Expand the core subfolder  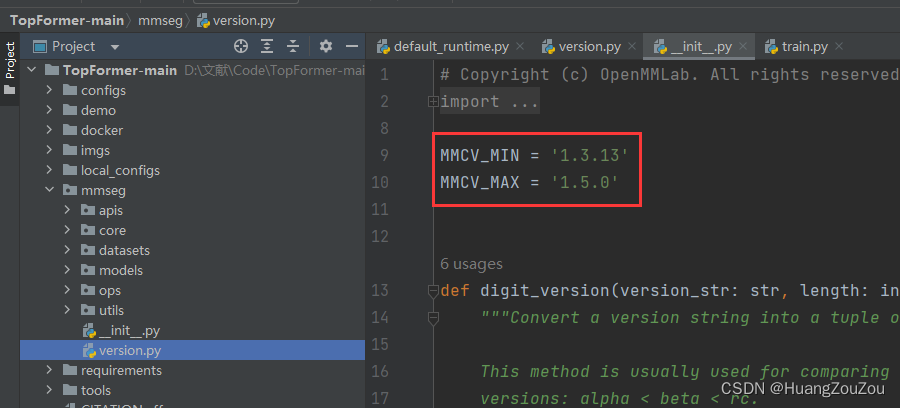tap(67, 230)
